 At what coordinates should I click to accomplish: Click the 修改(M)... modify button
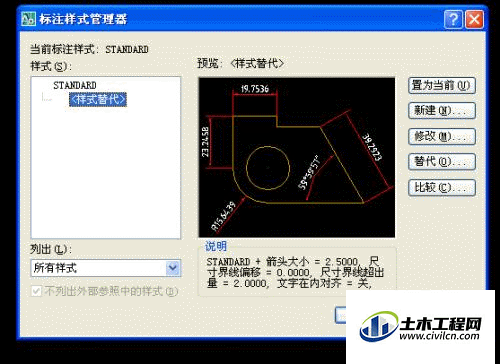click(442, 136)
